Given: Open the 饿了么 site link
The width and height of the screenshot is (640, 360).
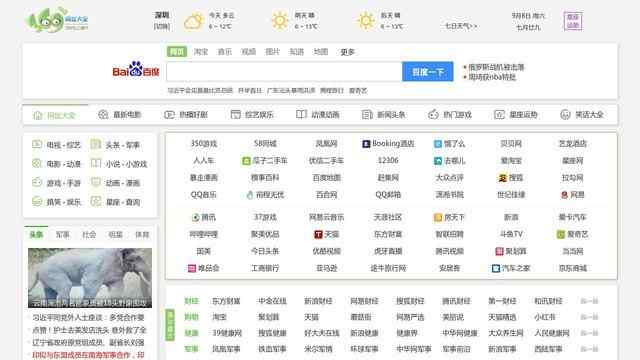Looking at the screenshot, I should [x=449, y=144].
